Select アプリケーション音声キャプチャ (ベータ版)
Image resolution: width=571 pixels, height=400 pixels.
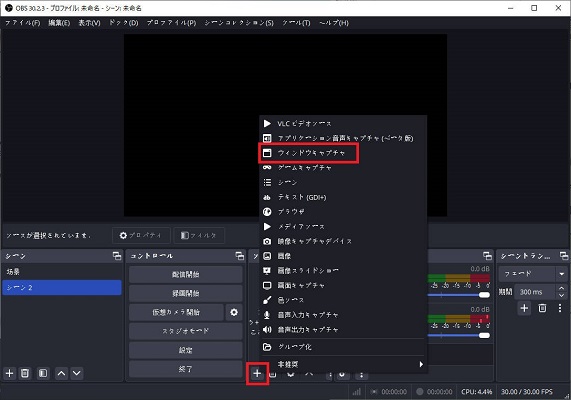click(343, 138)
